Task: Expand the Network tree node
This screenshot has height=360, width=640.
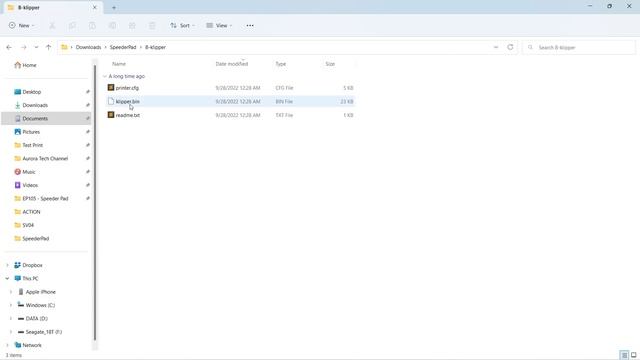Action: (x=7, y=345)
